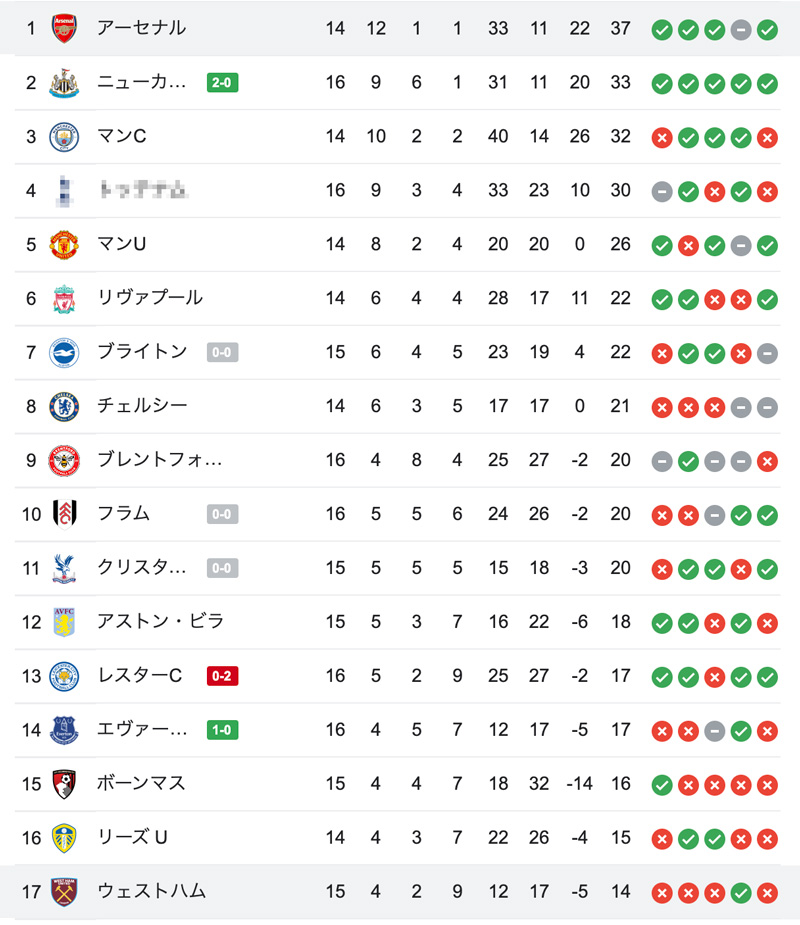This screenshot has height=925, width=800.
Task: Open the ボーンマス team name link
Action: (142, 783)
